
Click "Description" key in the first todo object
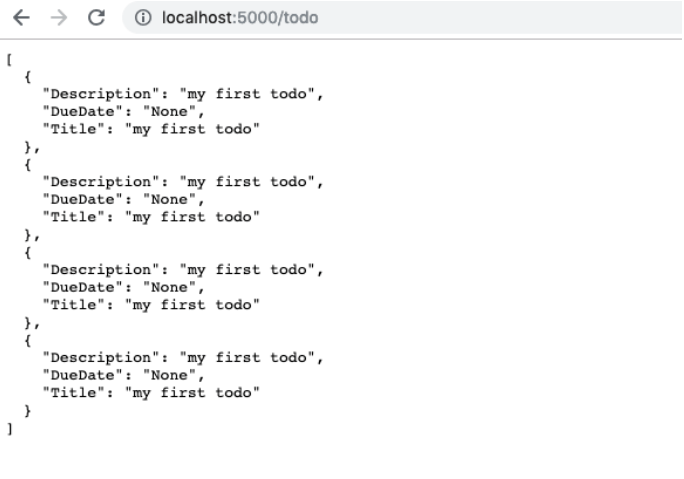(x=98, y=95)
